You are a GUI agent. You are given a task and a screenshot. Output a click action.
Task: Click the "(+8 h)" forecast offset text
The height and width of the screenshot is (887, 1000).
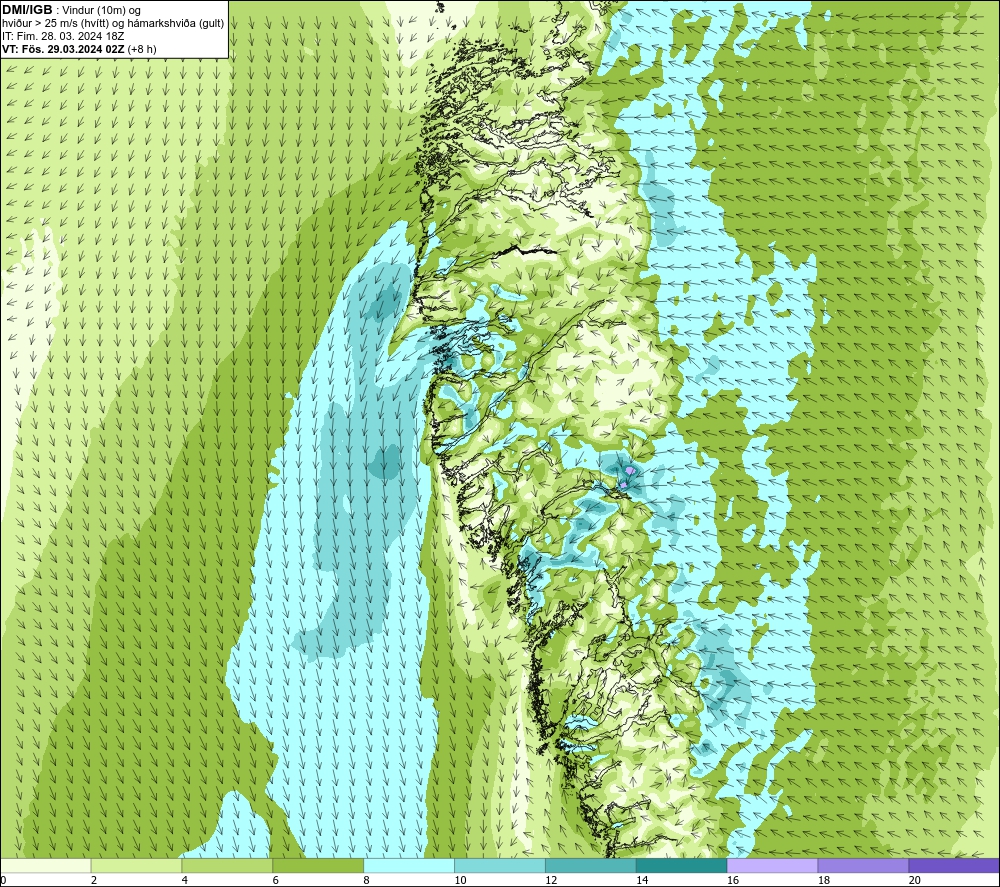pyautogui.click(x=142, y=49)
